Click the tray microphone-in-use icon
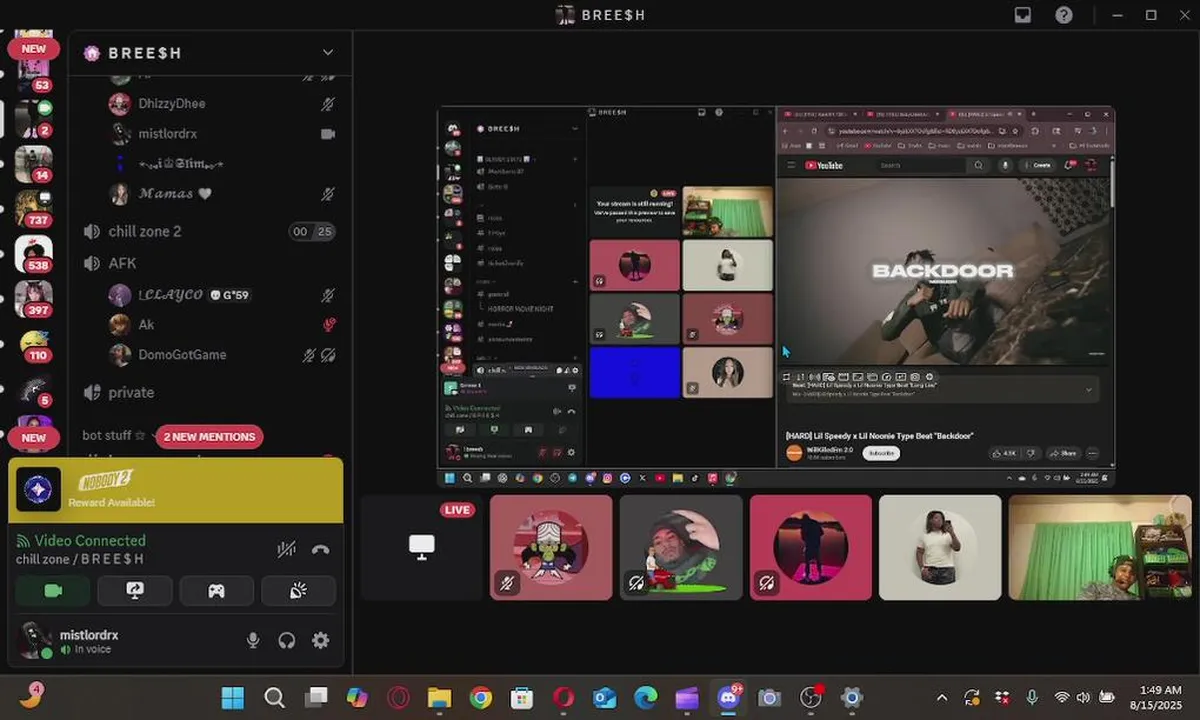Image resolution: width=1200 pixels, height=720 pixels. pyautogui.click(x=1031, y=698)
